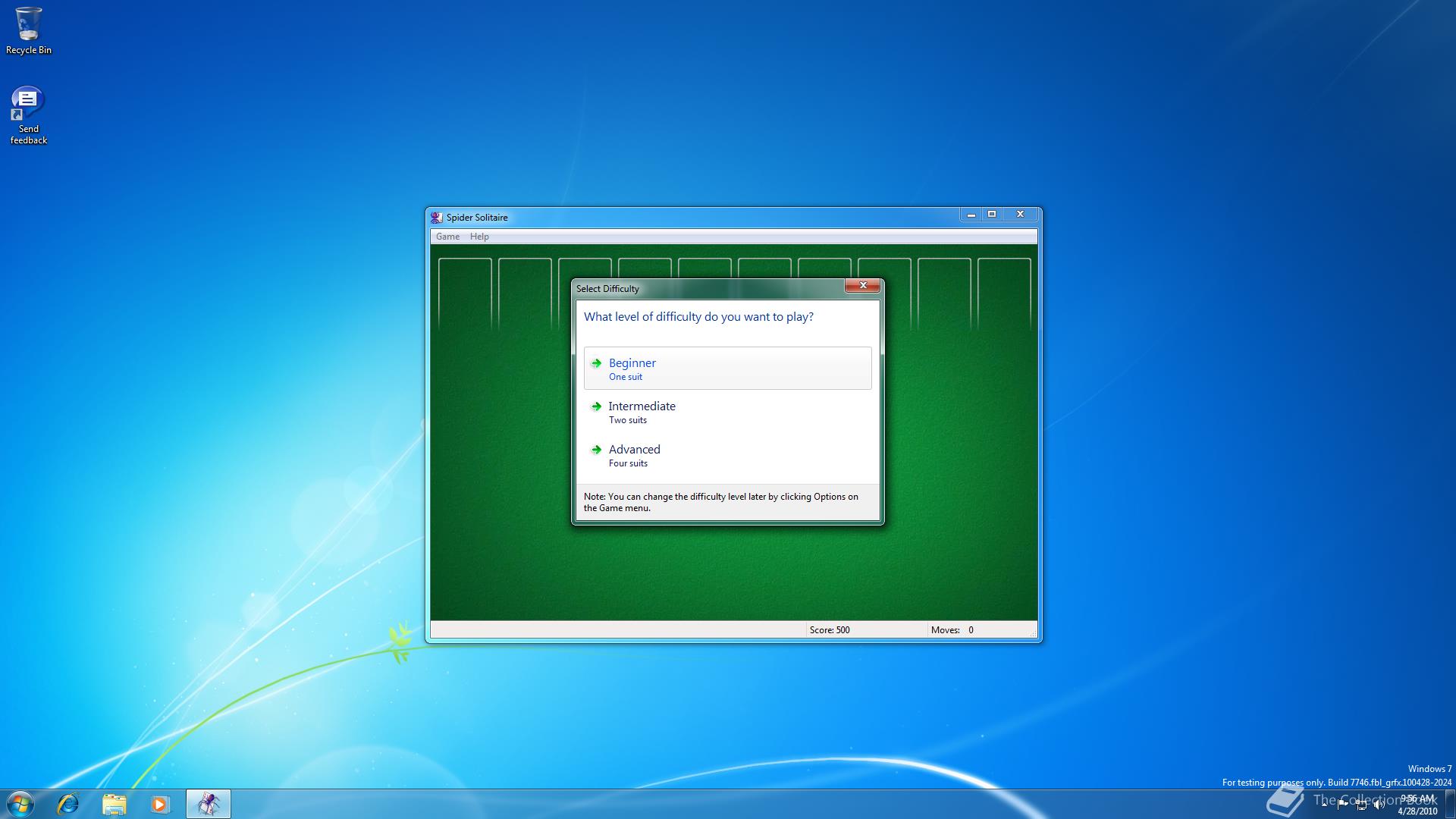
Task: Click the Show desktop button
Action: [1450, 804]
